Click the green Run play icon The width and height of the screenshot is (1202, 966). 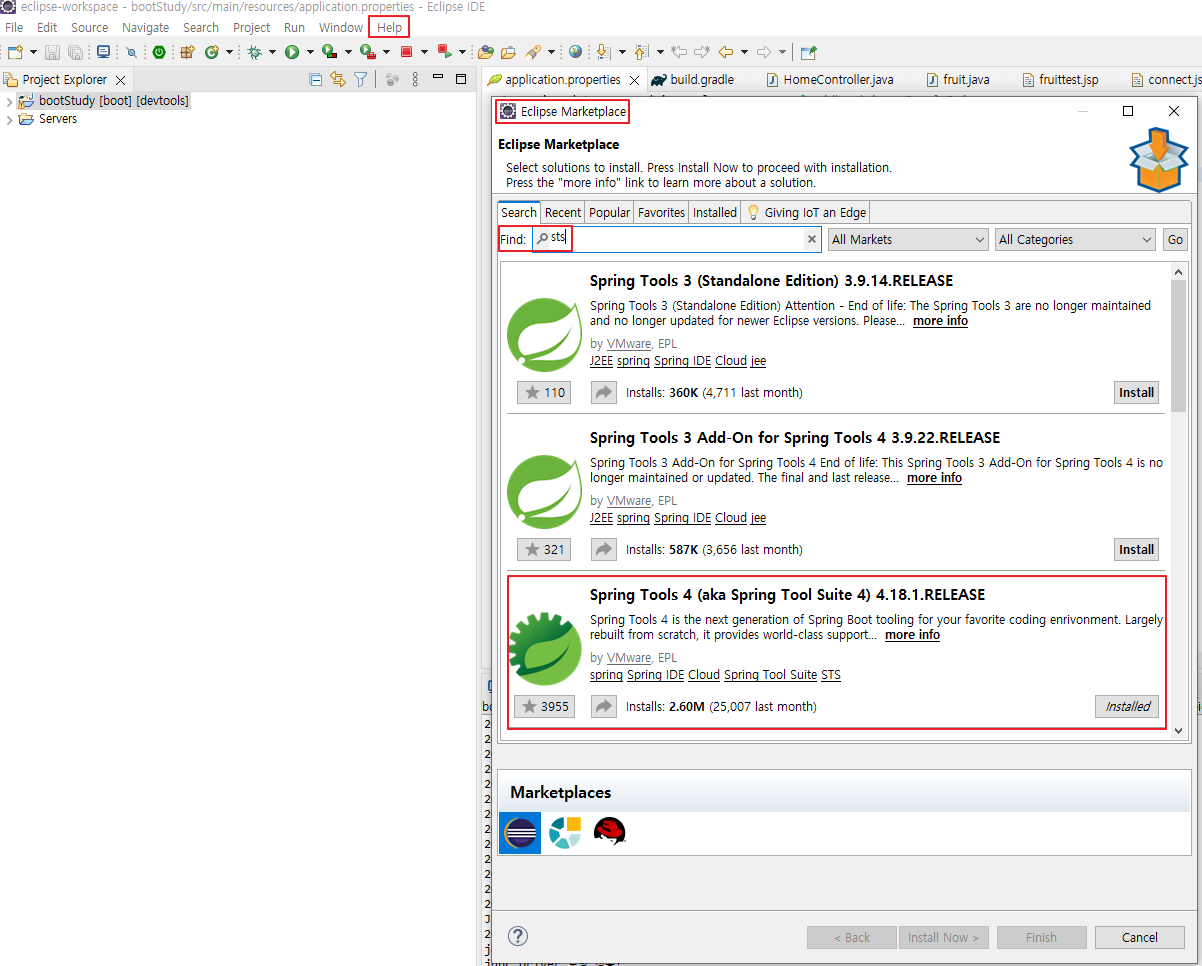click(x=292, y=52)
